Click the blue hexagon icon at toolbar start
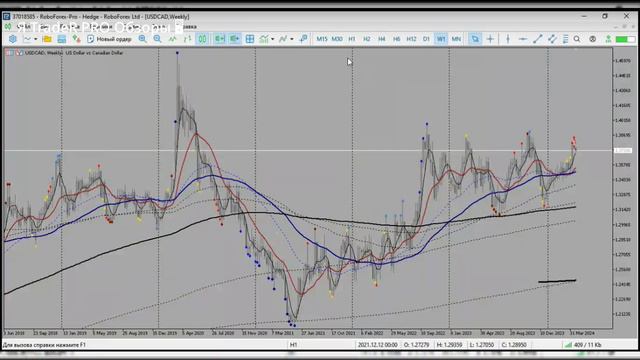Image resolution: width=640 pixels, height=360 pixels. [x=13, y=39]
